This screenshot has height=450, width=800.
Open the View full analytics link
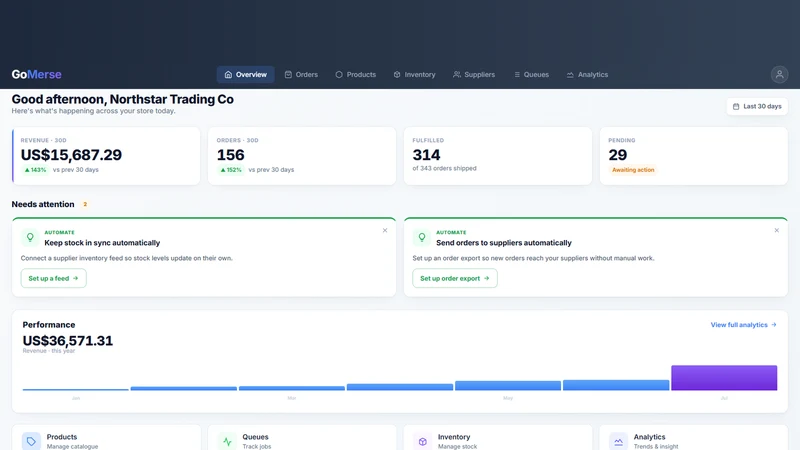[743, 324]
